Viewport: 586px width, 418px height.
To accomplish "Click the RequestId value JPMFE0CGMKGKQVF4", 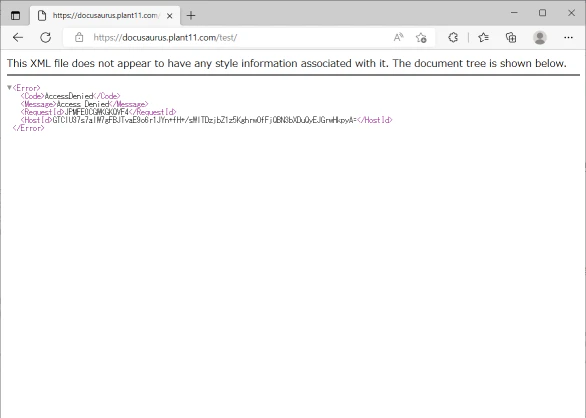I will pyautogui.click(x=96, y=112).
